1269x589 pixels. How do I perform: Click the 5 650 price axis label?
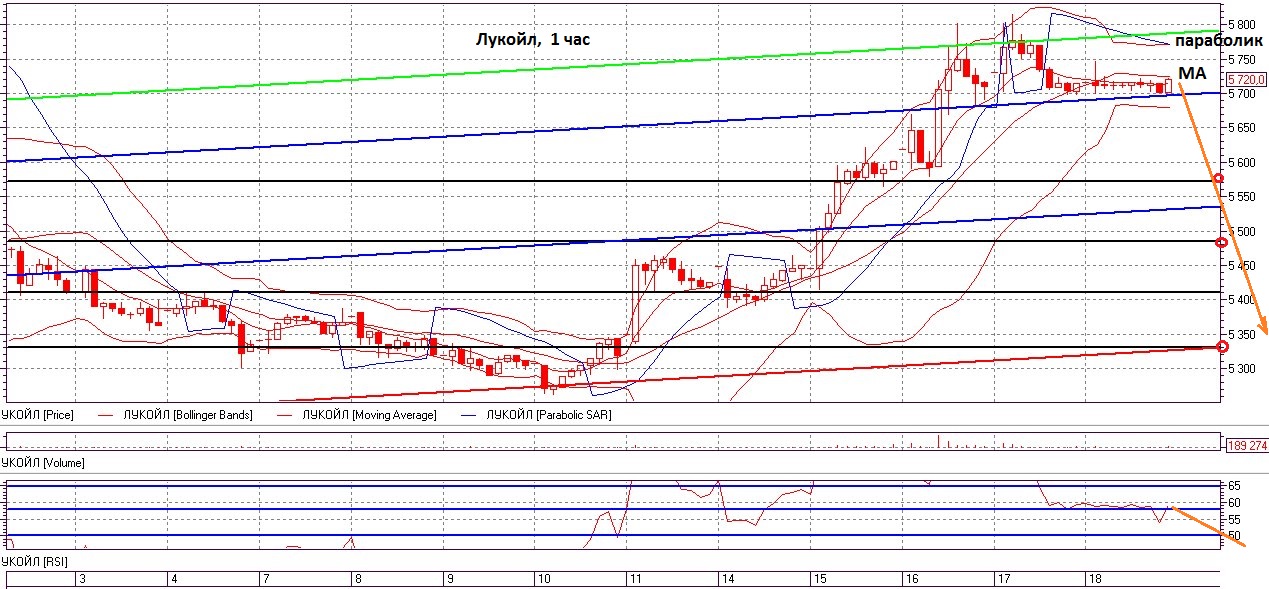pyautogui.click(x=1242, y=128)
